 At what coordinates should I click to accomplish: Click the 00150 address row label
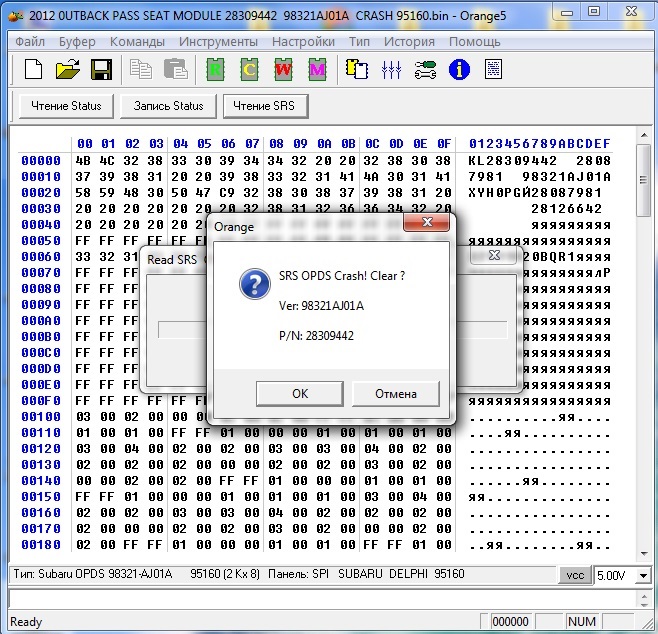(x=41, y=497)
